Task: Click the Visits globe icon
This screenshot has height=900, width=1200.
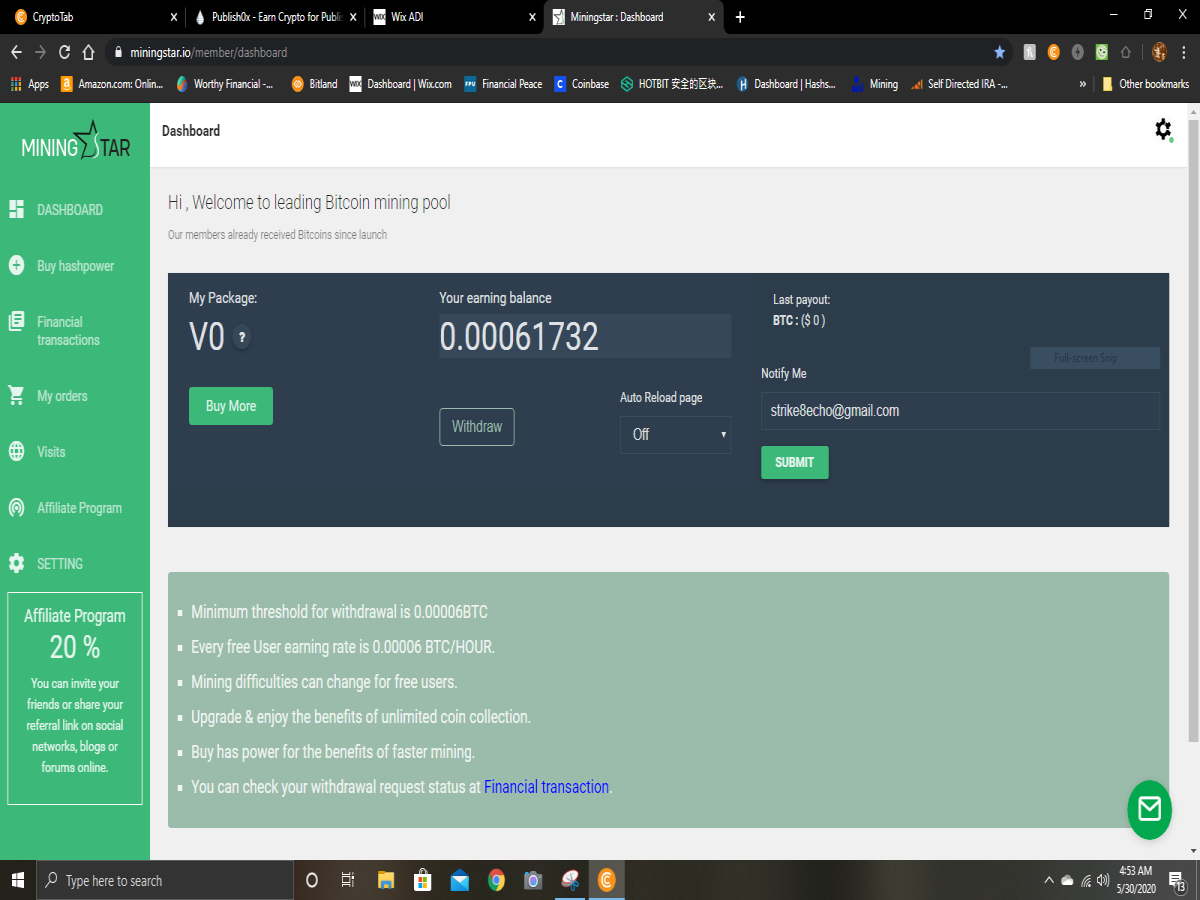Action: coord(16,451)
